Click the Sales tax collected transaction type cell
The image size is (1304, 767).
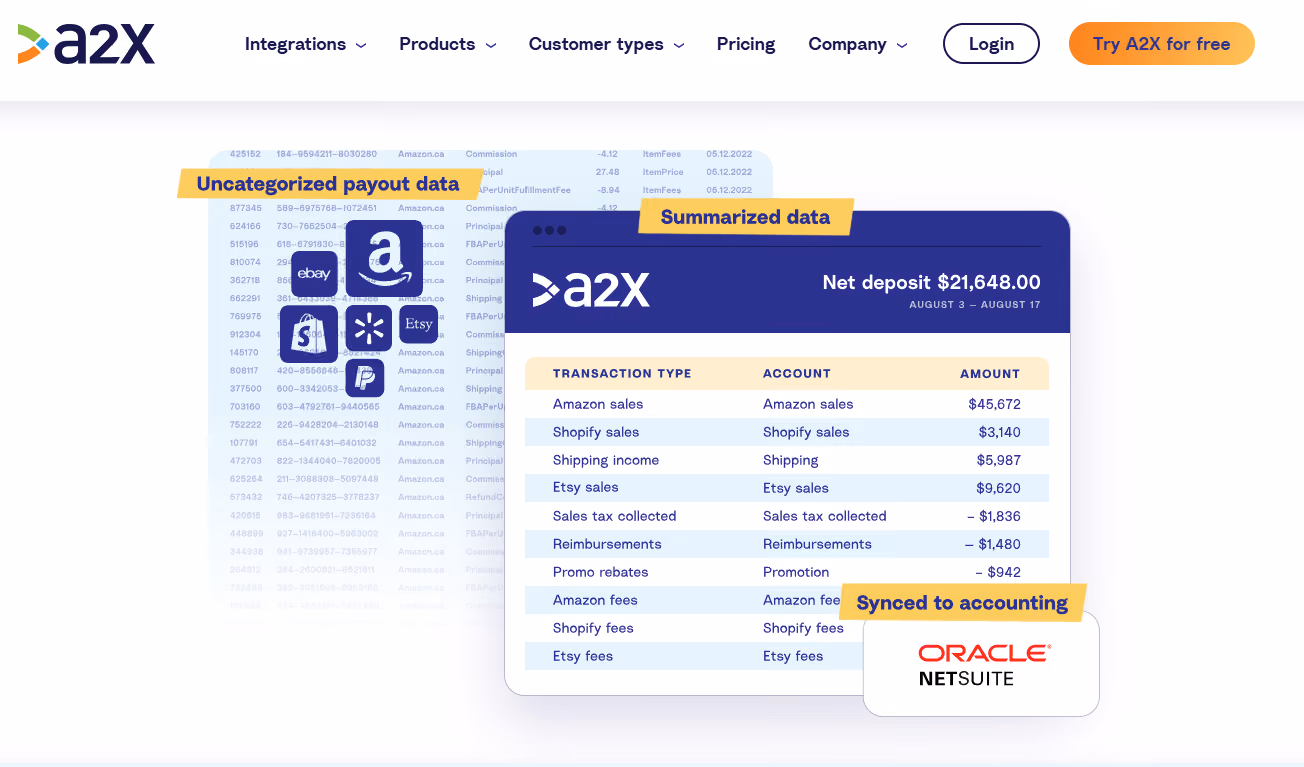click(x=615, y=516)
